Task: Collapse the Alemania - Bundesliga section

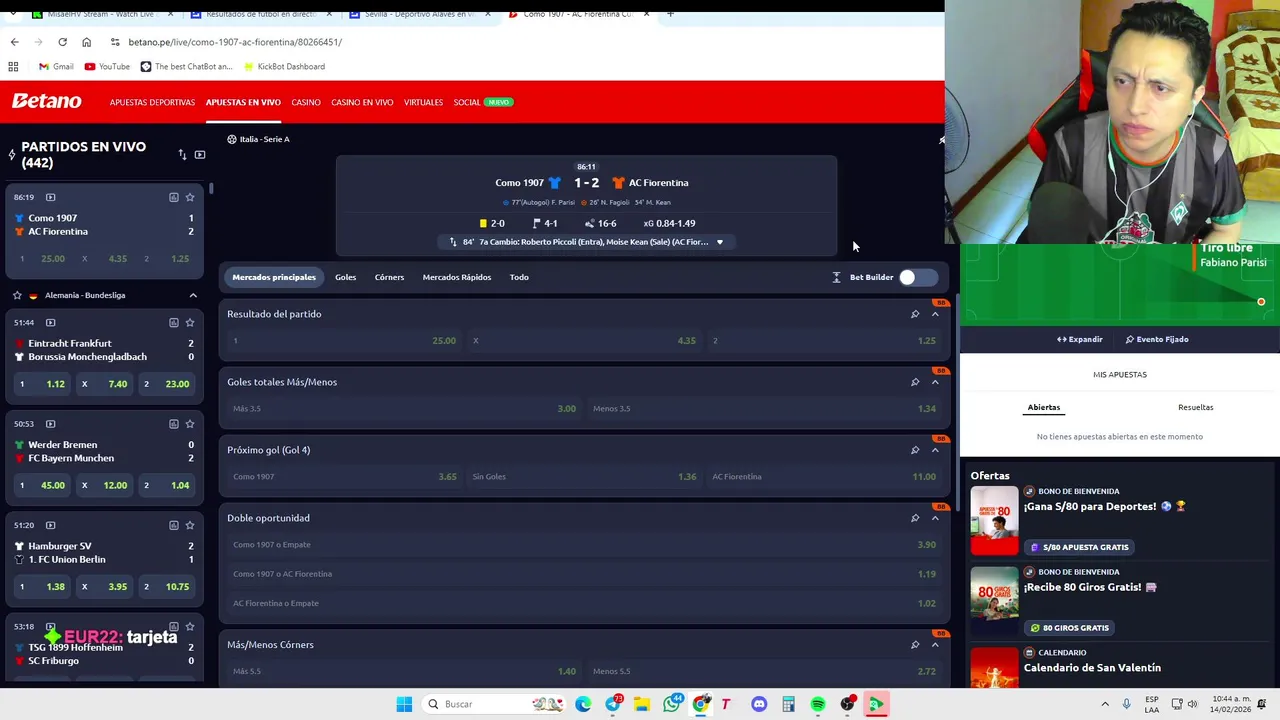Action: click(193, 295)
